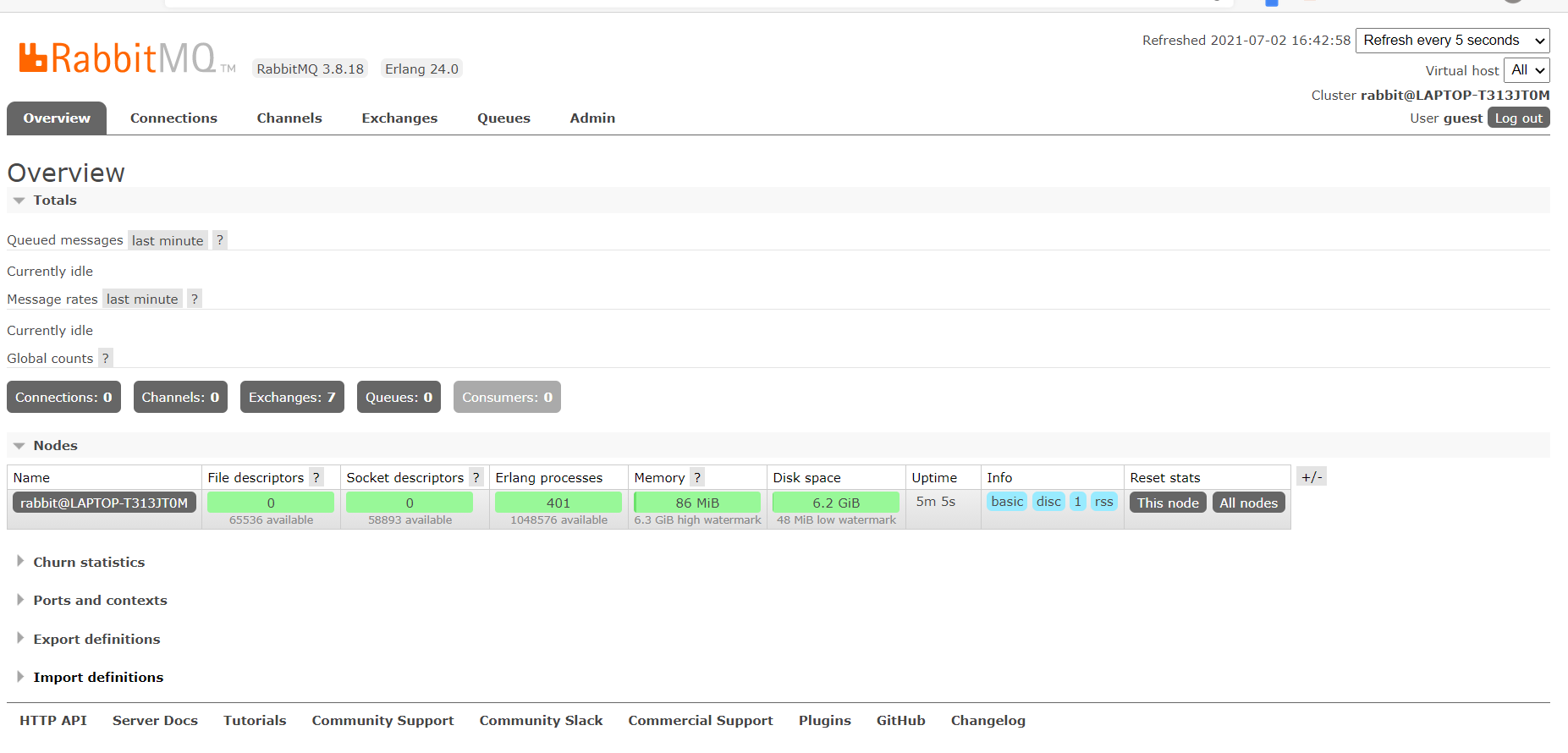Open the refresh interval dropdown
This screenshot has width=1568, height=753.
click(1452, 41)
